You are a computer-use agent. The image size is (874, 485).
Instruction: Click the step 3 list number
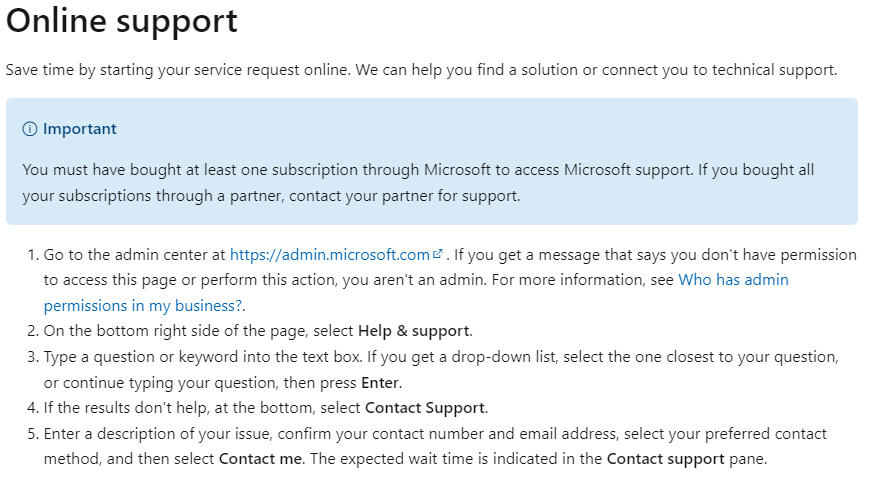coord(31,357)
